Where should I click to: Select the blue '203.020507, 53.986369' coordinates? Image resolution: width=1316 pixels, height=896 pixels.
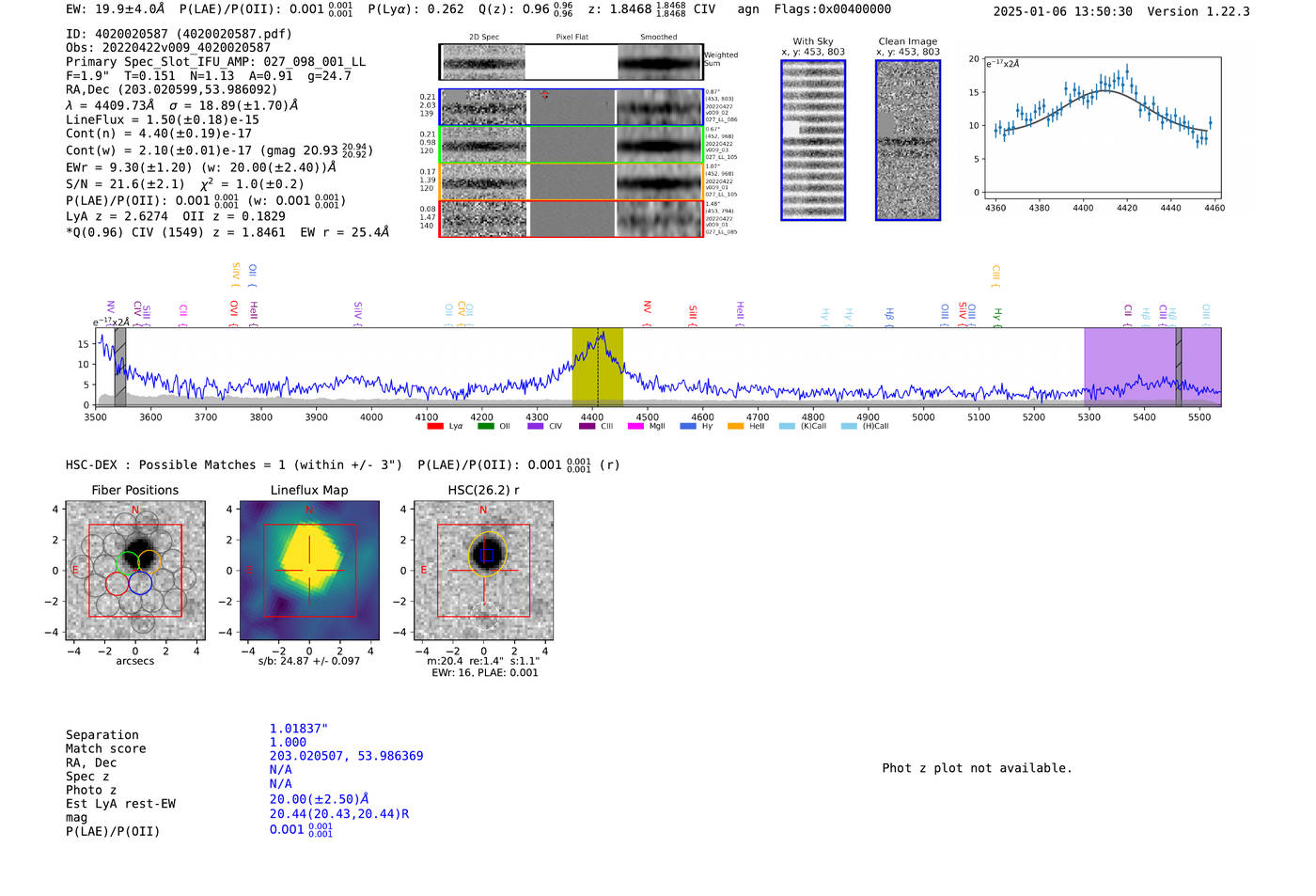click(x=347, y=756)
